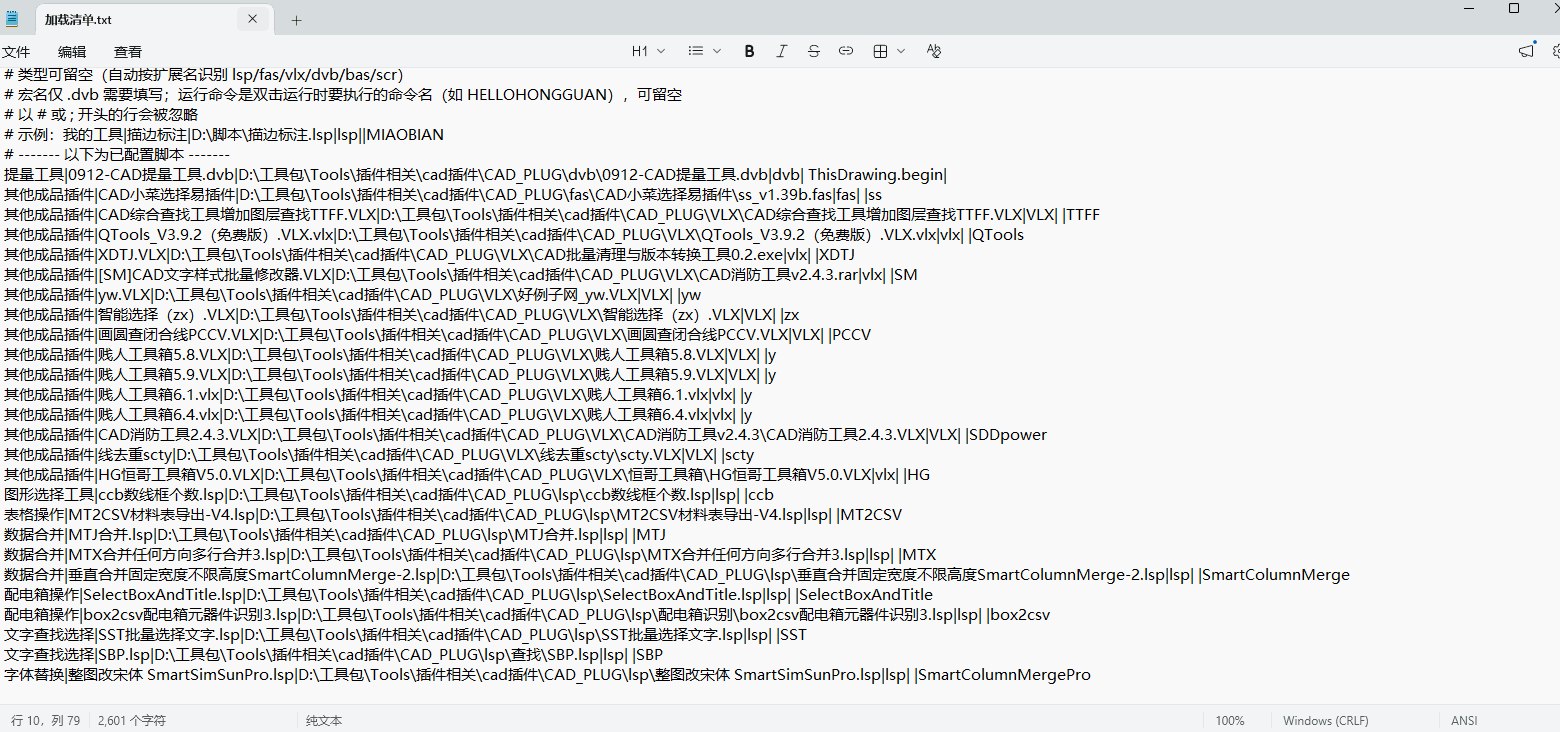
Task: Click the ANSI encoding status
Action: (1464, 720)
